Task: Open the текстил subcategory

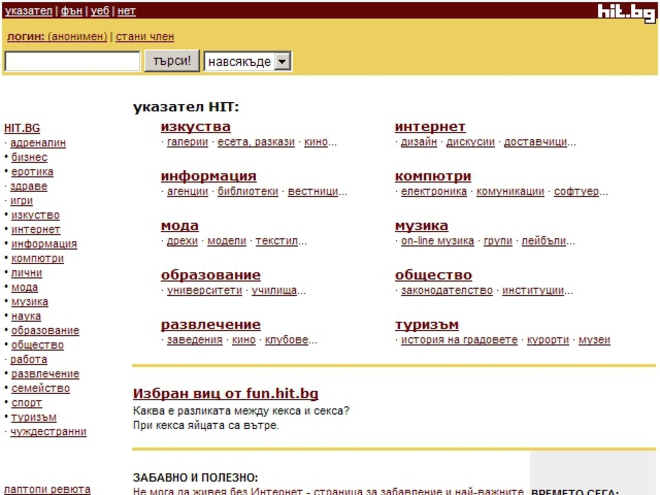Action: click(x=277, y=241)
